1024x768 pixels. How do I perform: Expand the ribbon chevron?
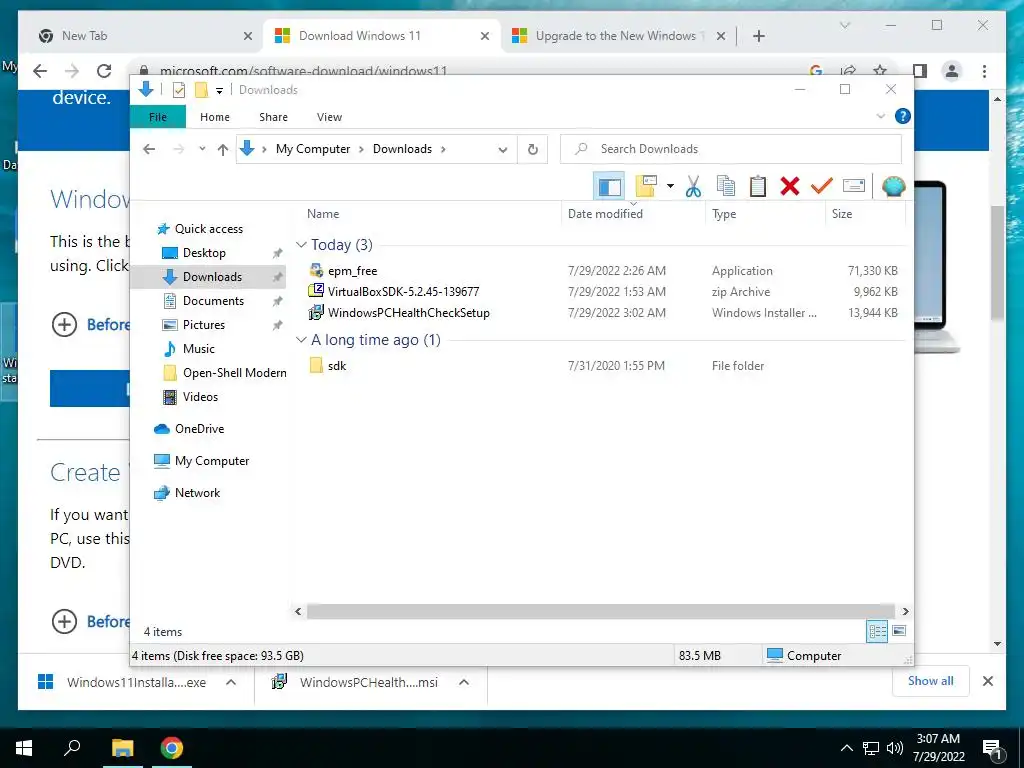[880, 116]
